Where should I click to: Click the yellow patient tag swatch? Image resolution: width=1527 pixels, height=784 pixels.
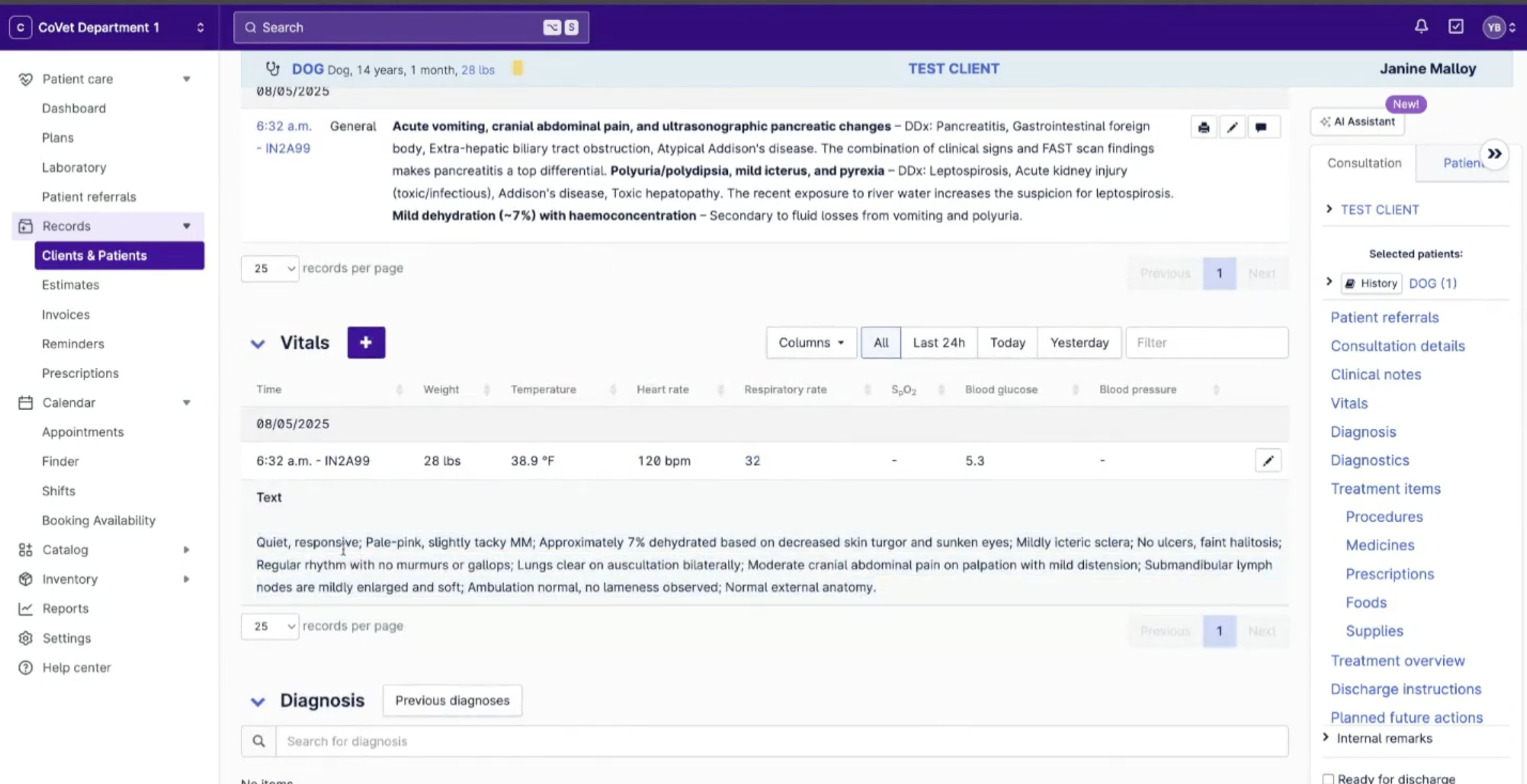tap(517, 68)
